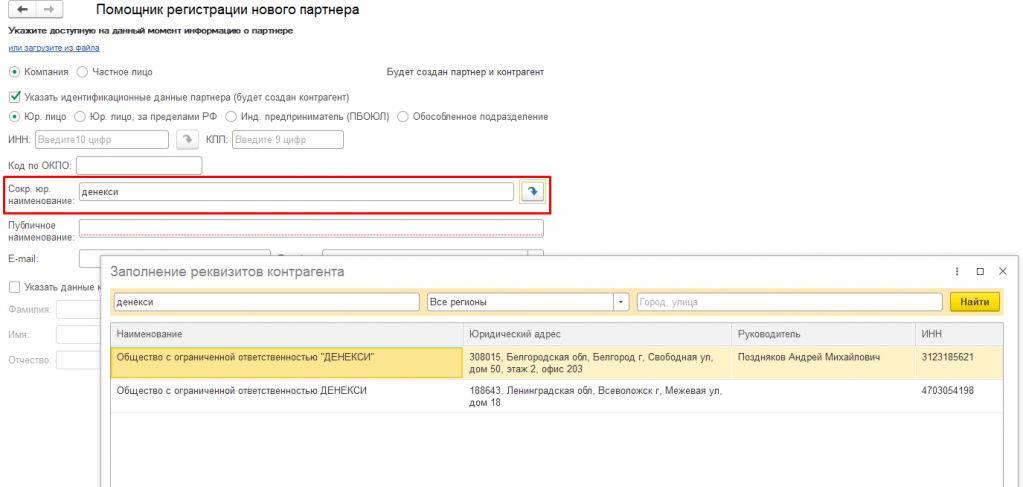Select the Компания radio button
The height and width of the screenshot is (487, 1023).
point(14,72)
